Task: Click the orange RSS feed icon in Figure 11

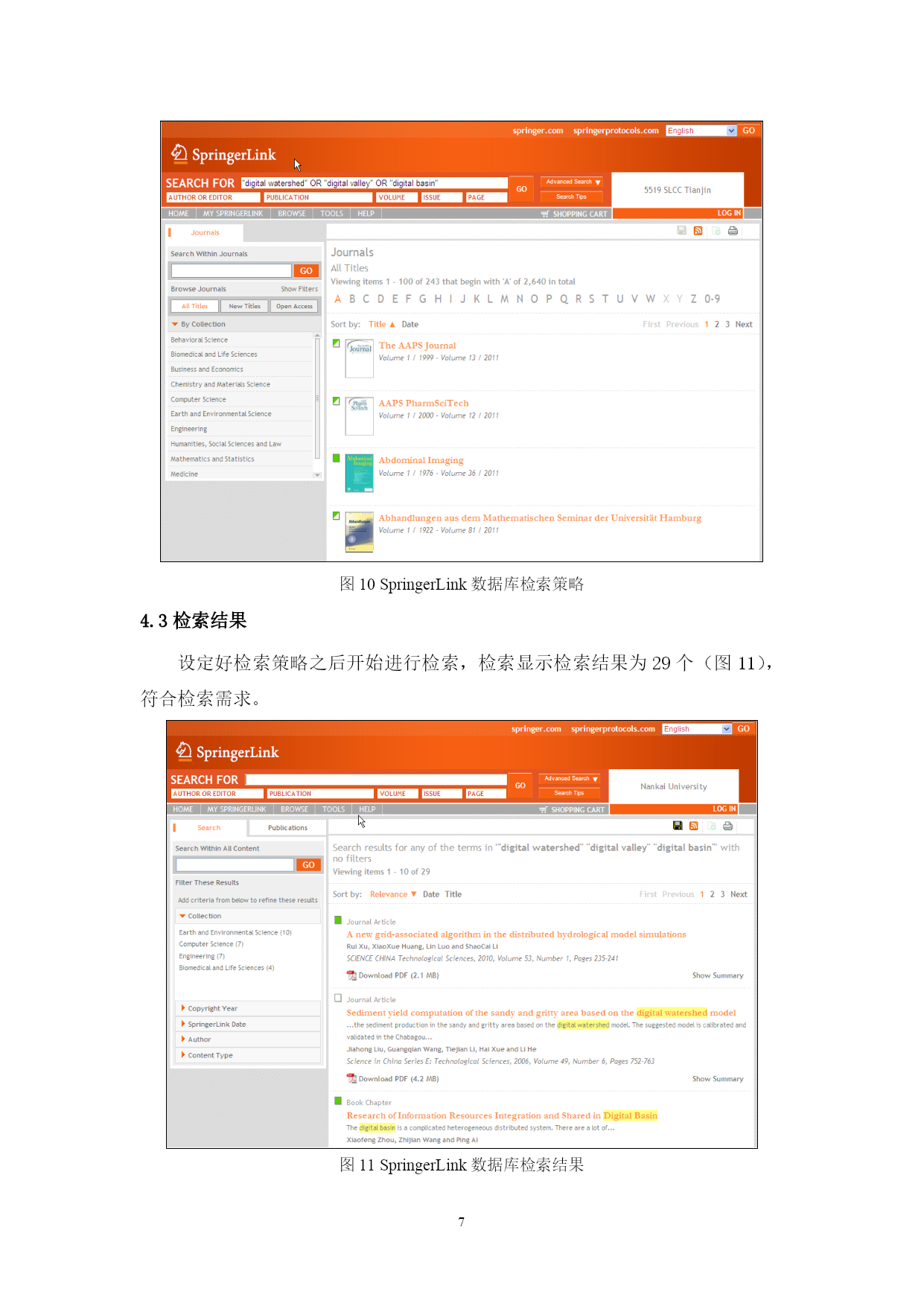Action: point(694,826)
